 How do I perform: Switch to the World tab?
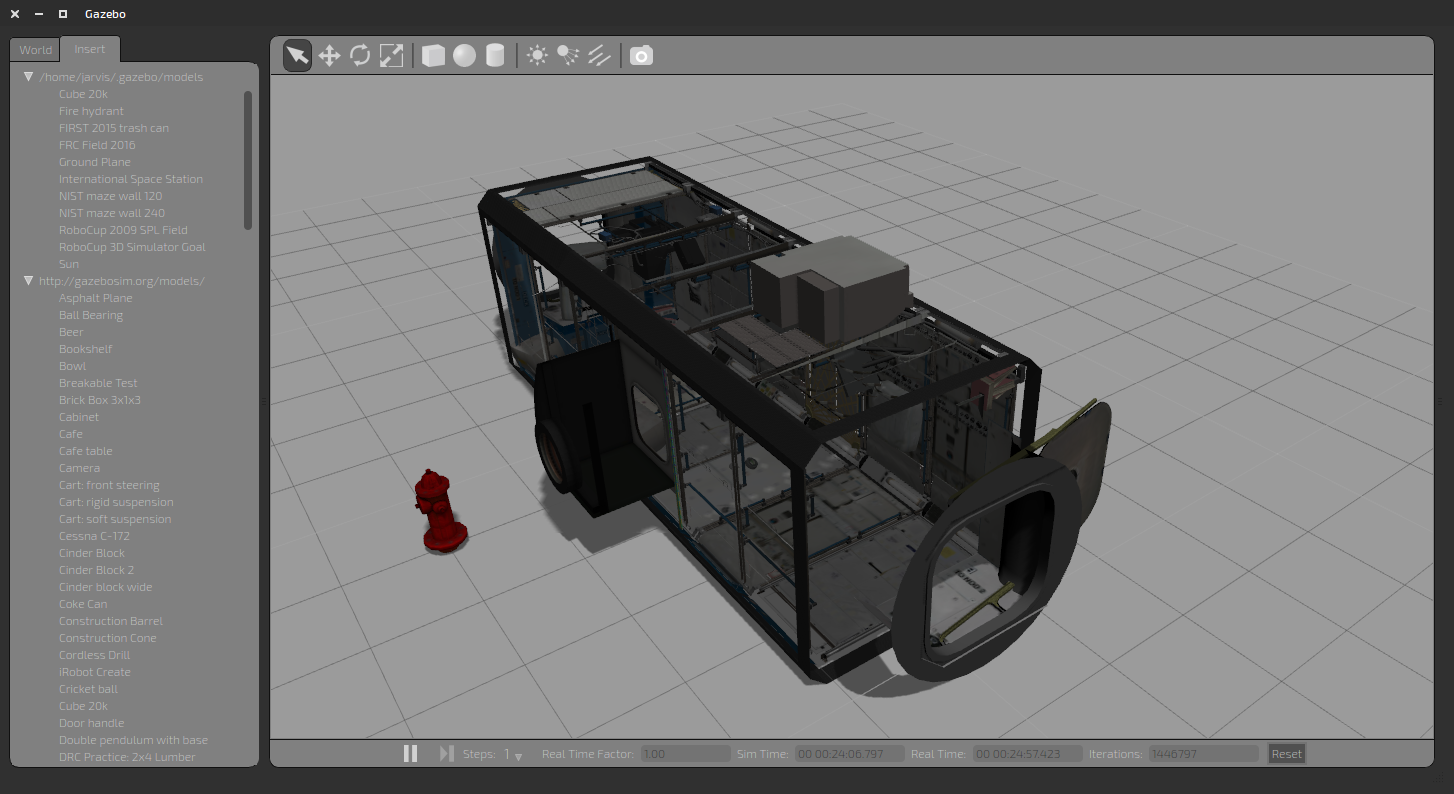35,50
